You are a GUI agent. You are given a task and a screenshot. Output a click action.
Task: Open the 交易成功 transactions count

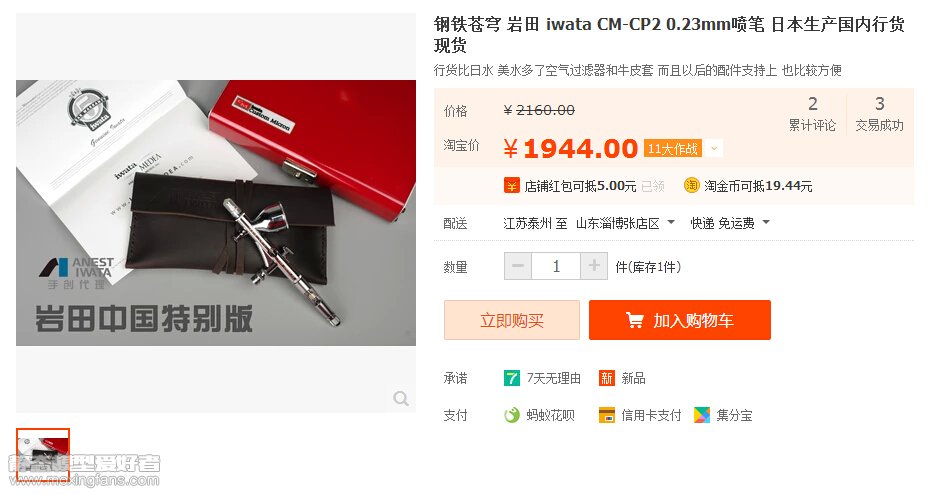coord(879,114)
